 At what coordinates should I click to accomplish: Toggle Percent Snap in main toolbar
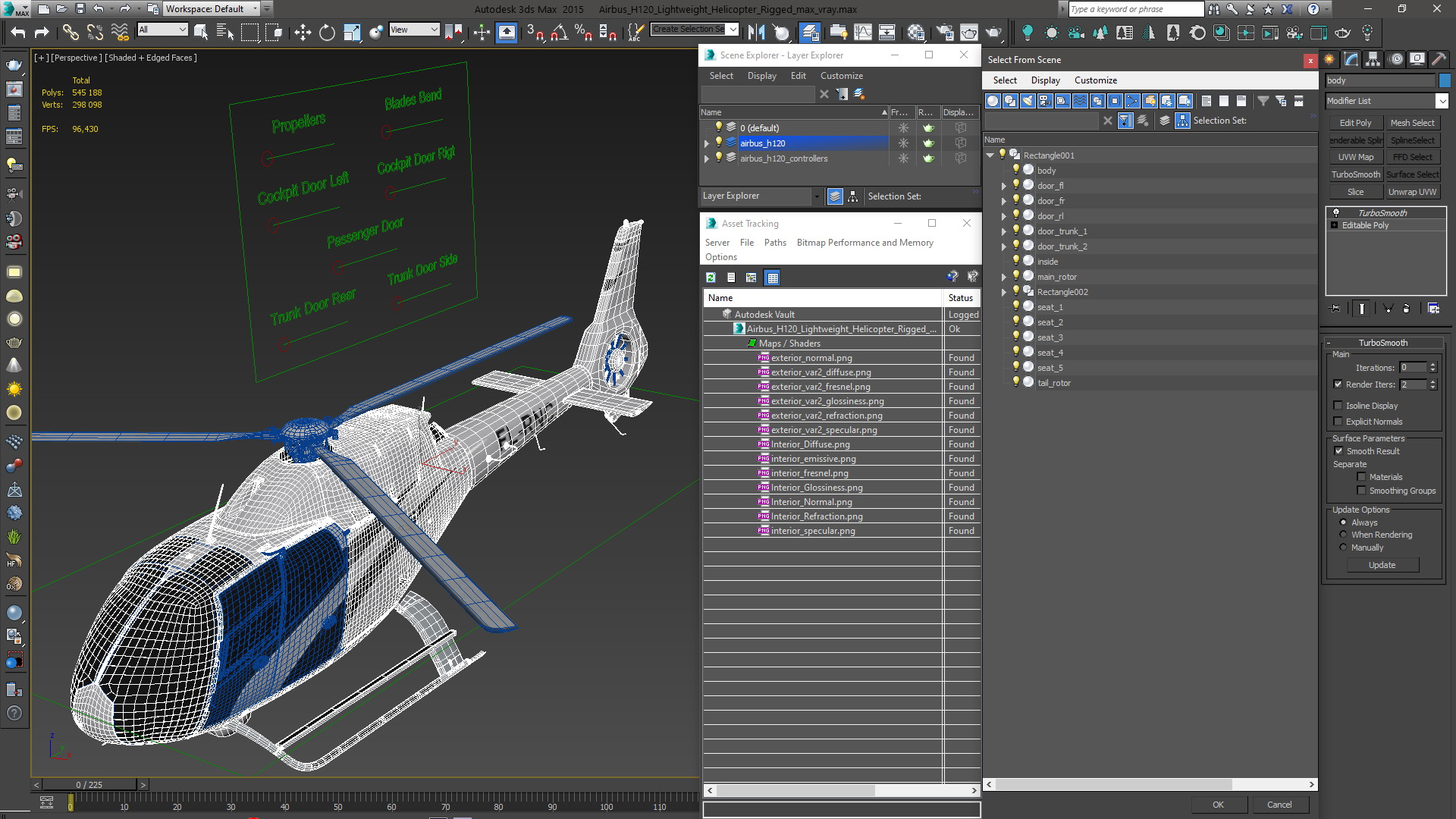pyautogui.click(x=583, y=32)
